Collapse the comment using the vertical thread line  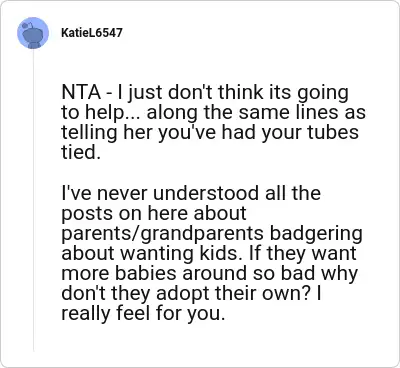tap(33, 200)
